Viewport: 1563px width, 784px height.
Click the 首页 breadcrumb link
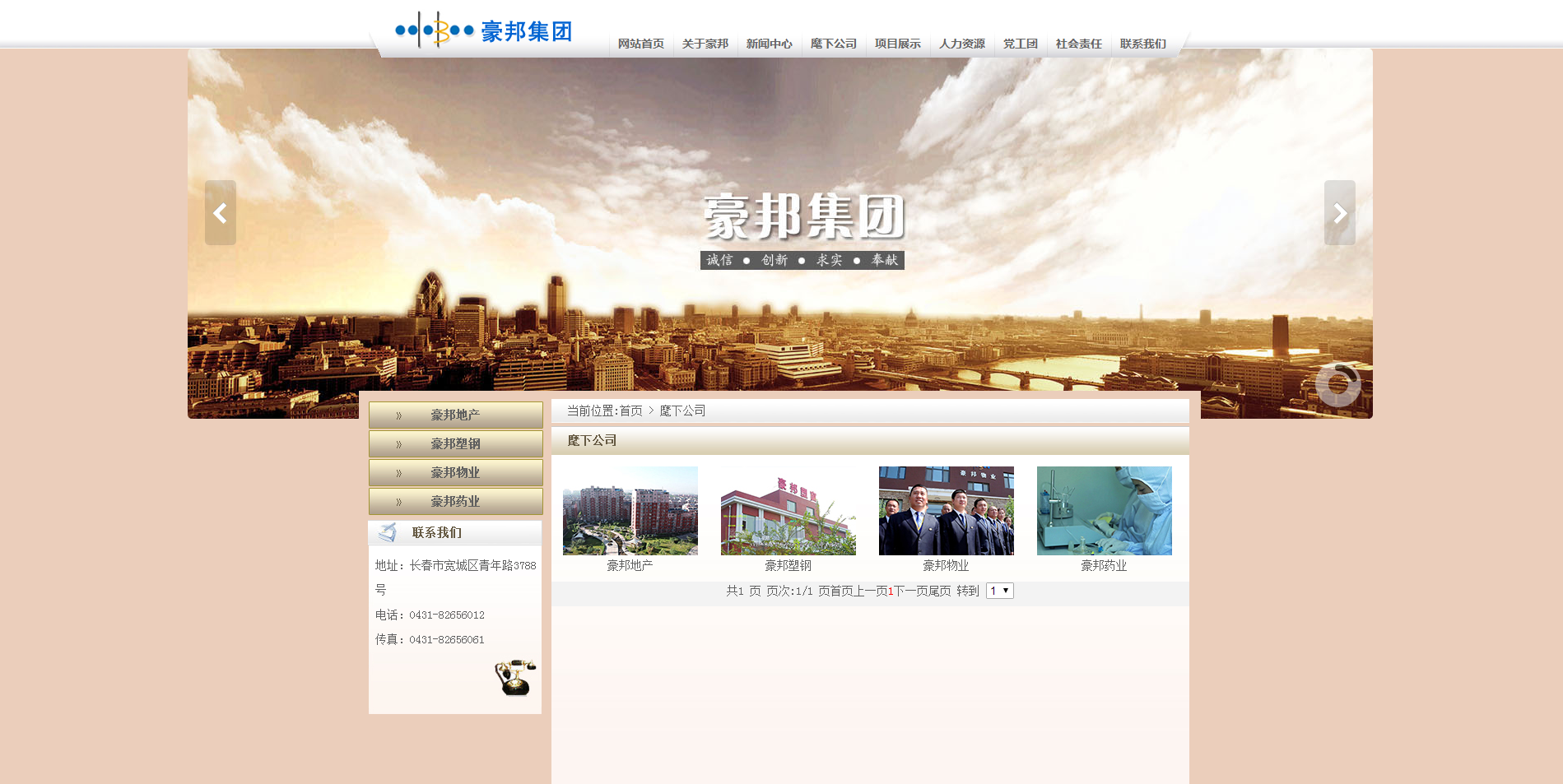[x=630, y=411]
